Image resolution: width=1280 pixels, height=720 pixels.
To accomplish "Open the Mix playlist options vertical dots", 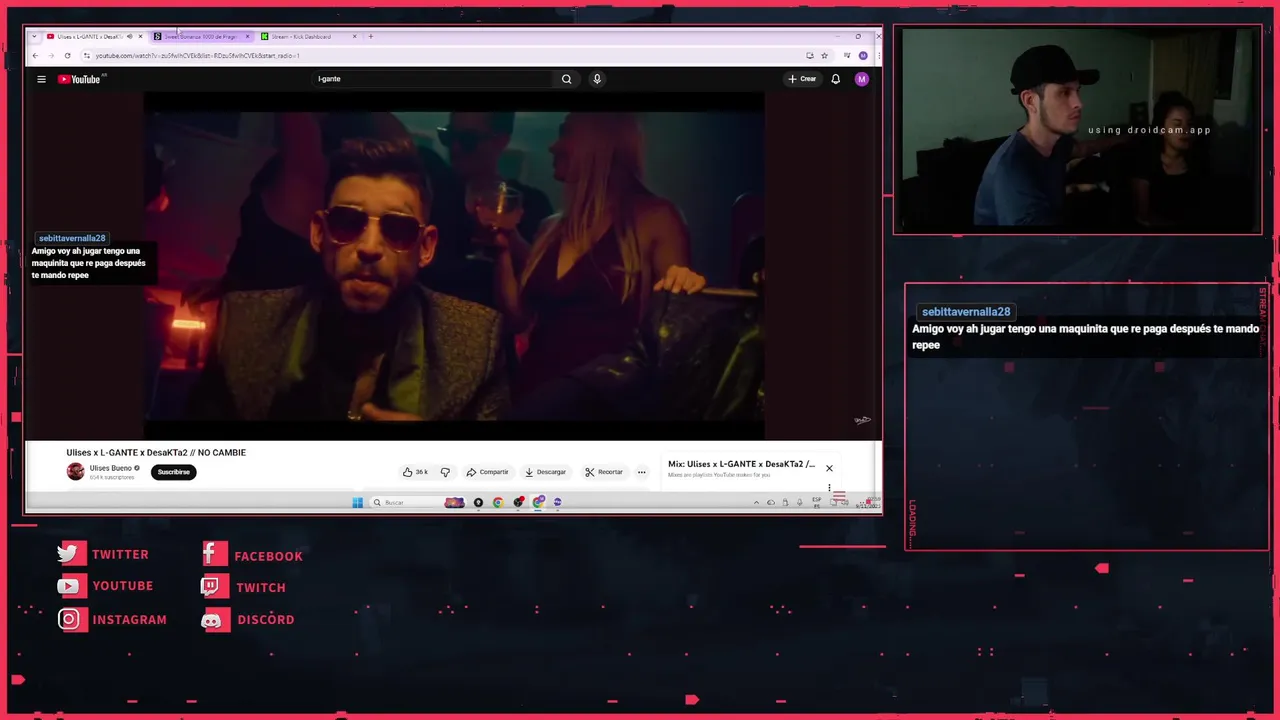I will tap(829, 488).
